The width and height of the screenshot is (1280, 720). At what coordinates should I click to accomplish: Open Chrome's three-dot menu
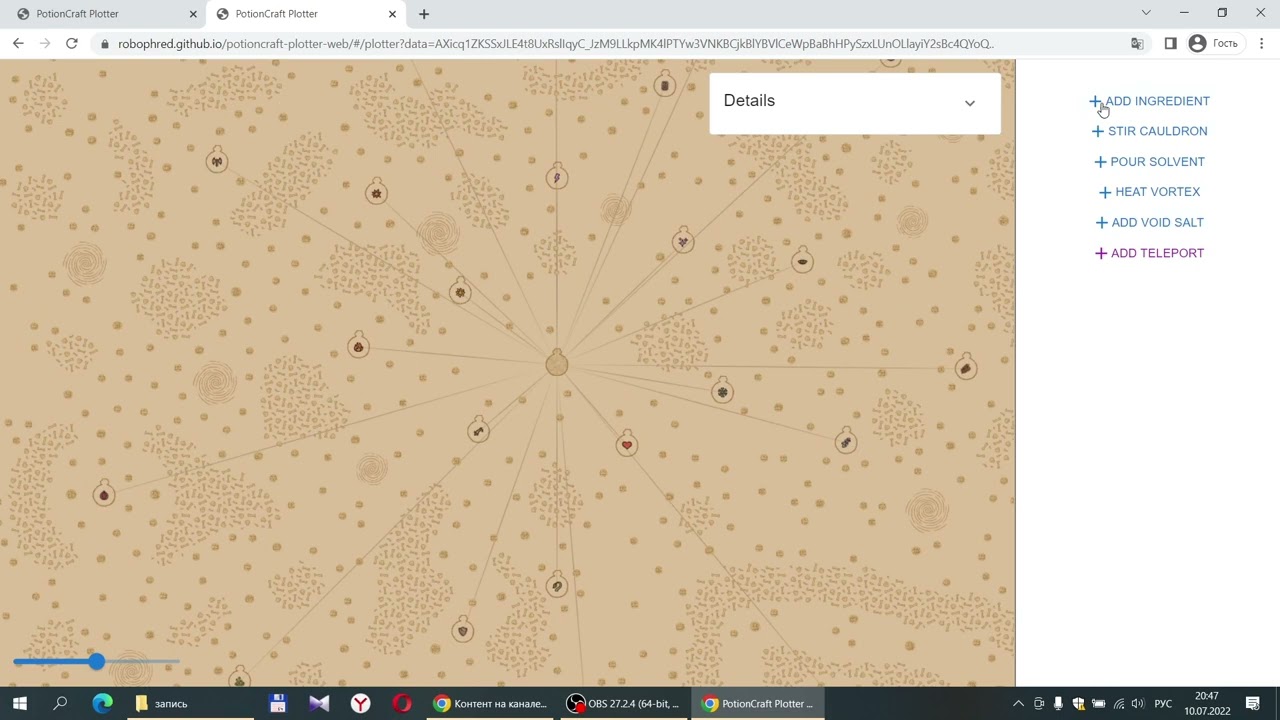[x=1262, y=44]
